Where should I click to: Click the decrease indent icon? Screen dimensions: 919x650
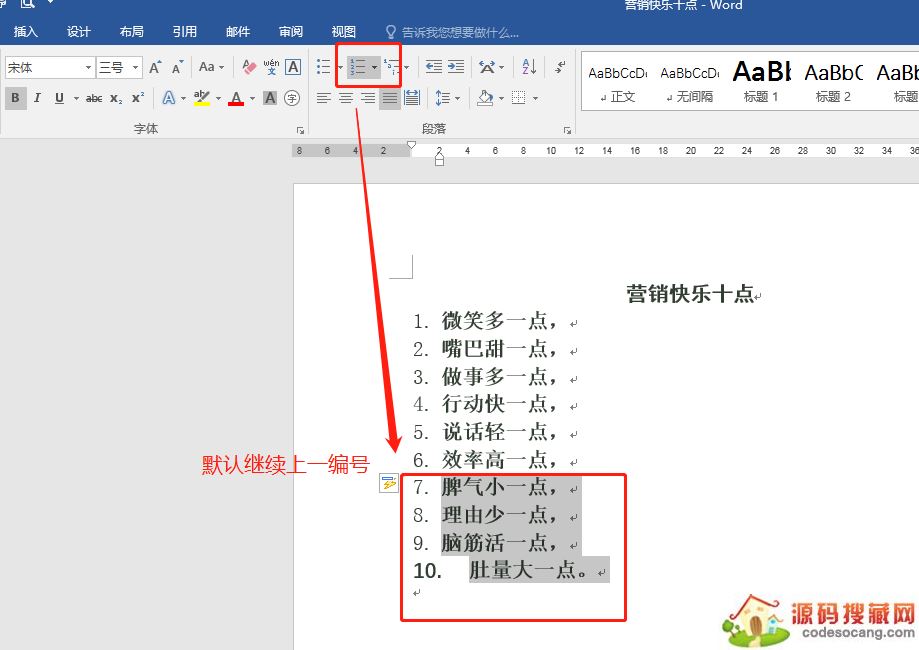pyautogui.click(x=433, y=67)
